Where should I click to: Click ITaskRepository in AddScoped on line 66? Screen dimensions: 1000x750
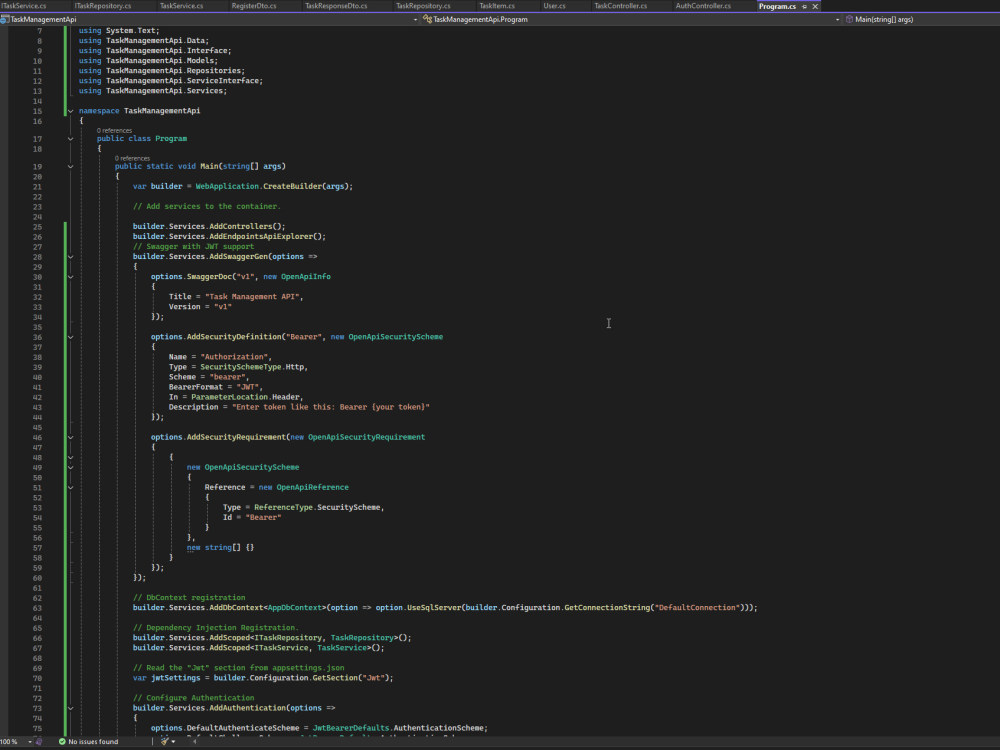[288, 638]
